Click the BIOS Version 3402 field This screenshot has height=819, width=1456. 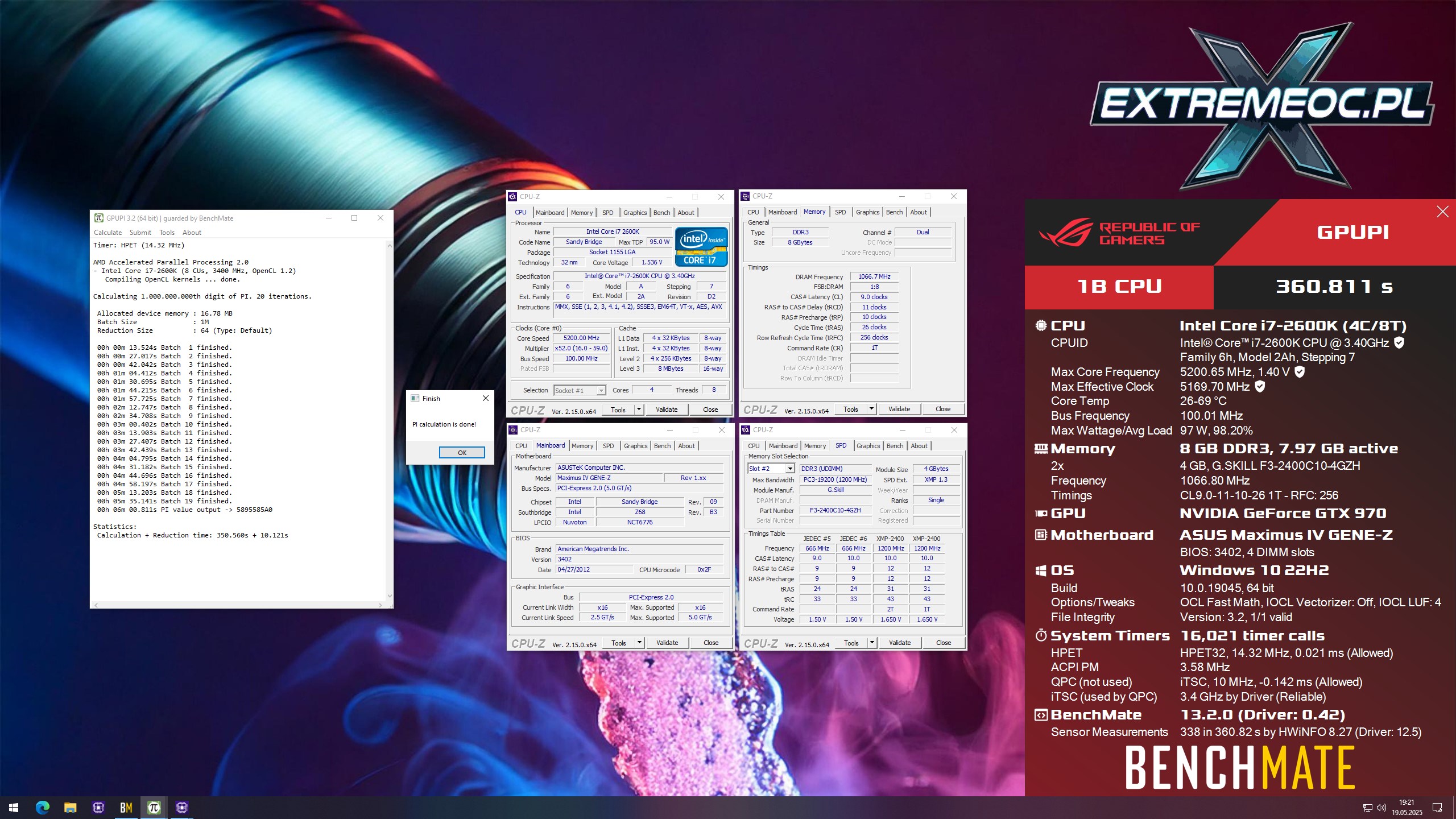click(x=639, y=559)
